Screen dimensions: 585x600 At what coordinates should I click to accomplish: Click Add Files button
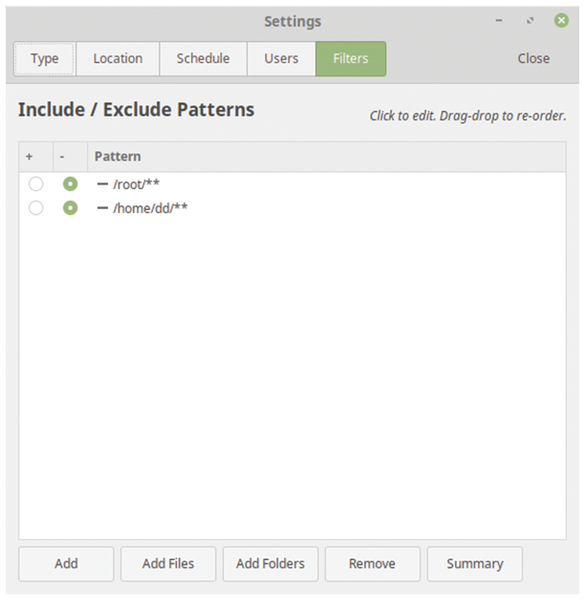(168, 564)
